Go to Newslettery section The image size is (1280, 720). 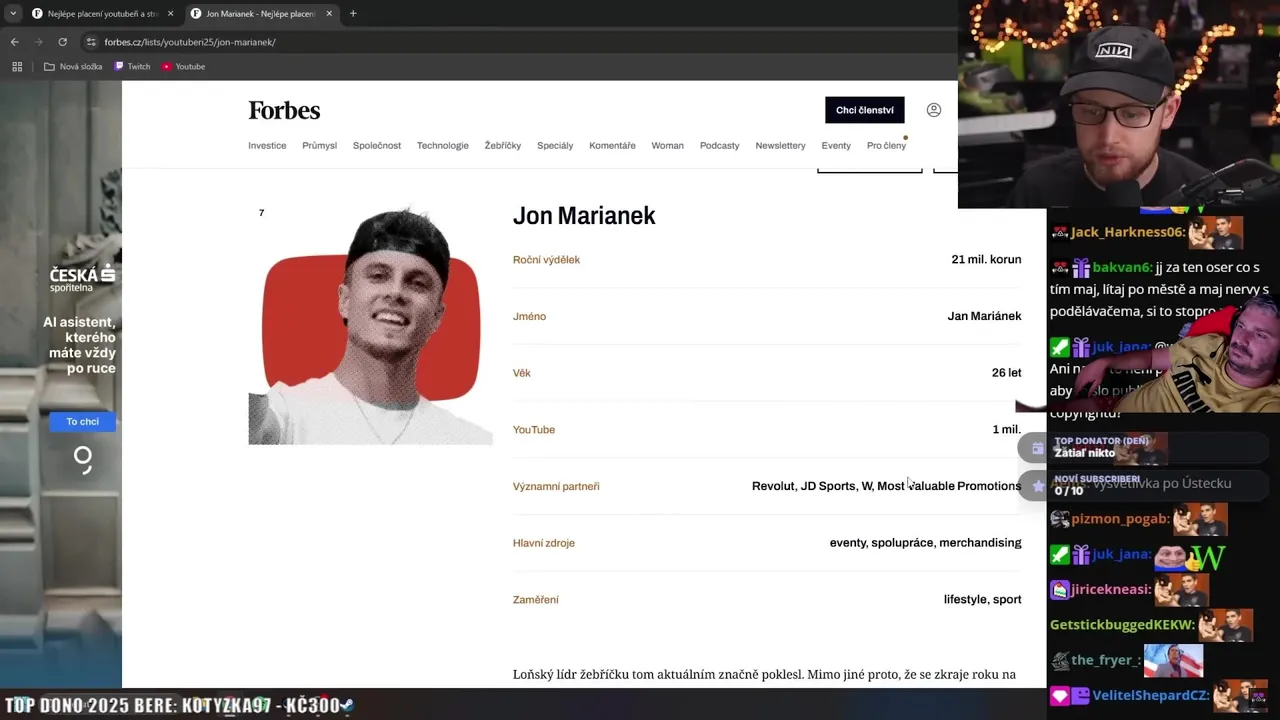tap(780, 146)
